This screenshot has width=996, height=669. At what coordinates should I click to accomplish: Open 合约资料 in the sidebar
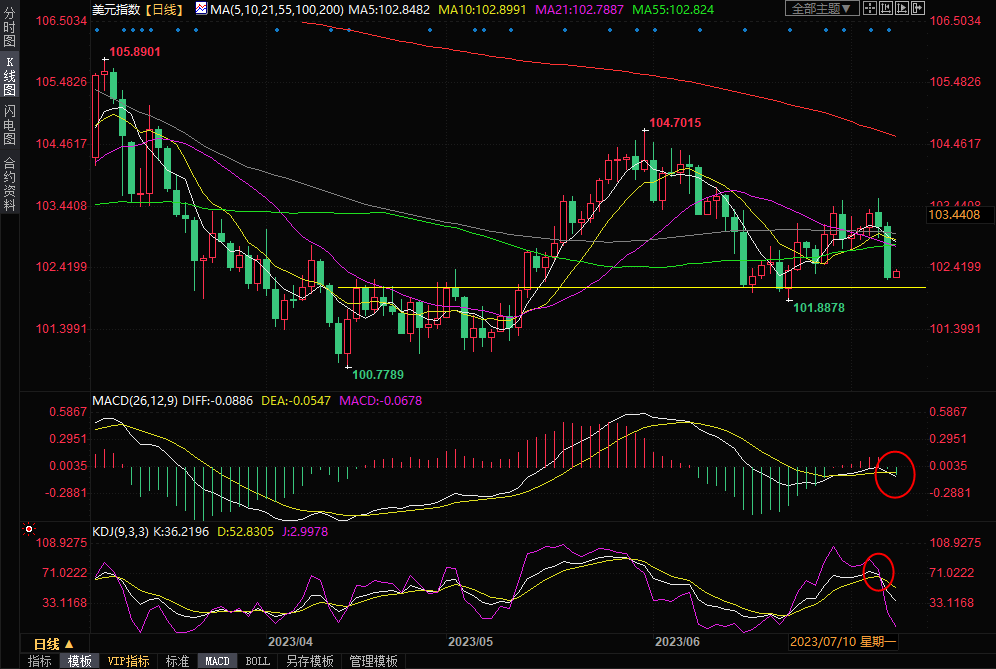pyautogui.click(x=9, y=183)
